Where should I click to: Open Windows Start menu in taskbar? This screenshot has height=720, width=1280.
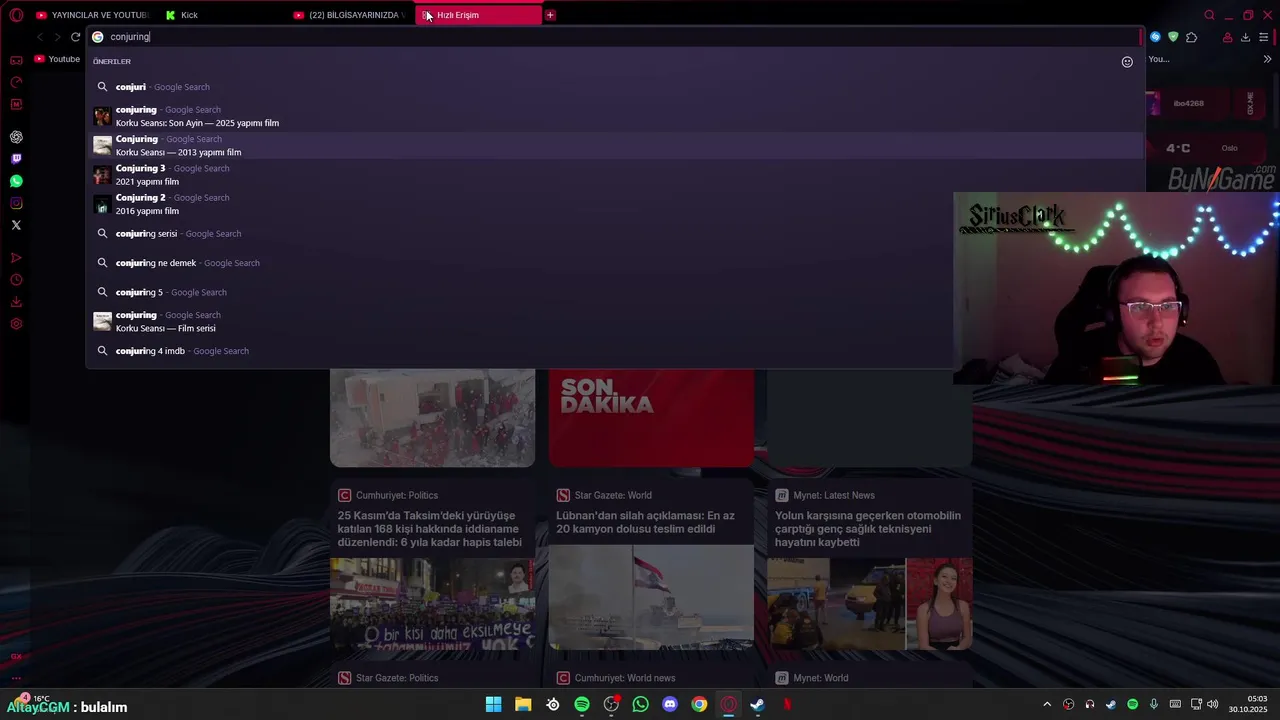click(x=493, y=705)
